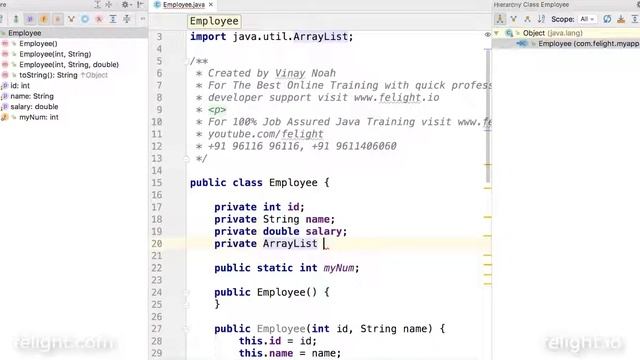Screen dimensions: 640x360
Task: Select Class Hierarchy view icon
Action: 500,19
